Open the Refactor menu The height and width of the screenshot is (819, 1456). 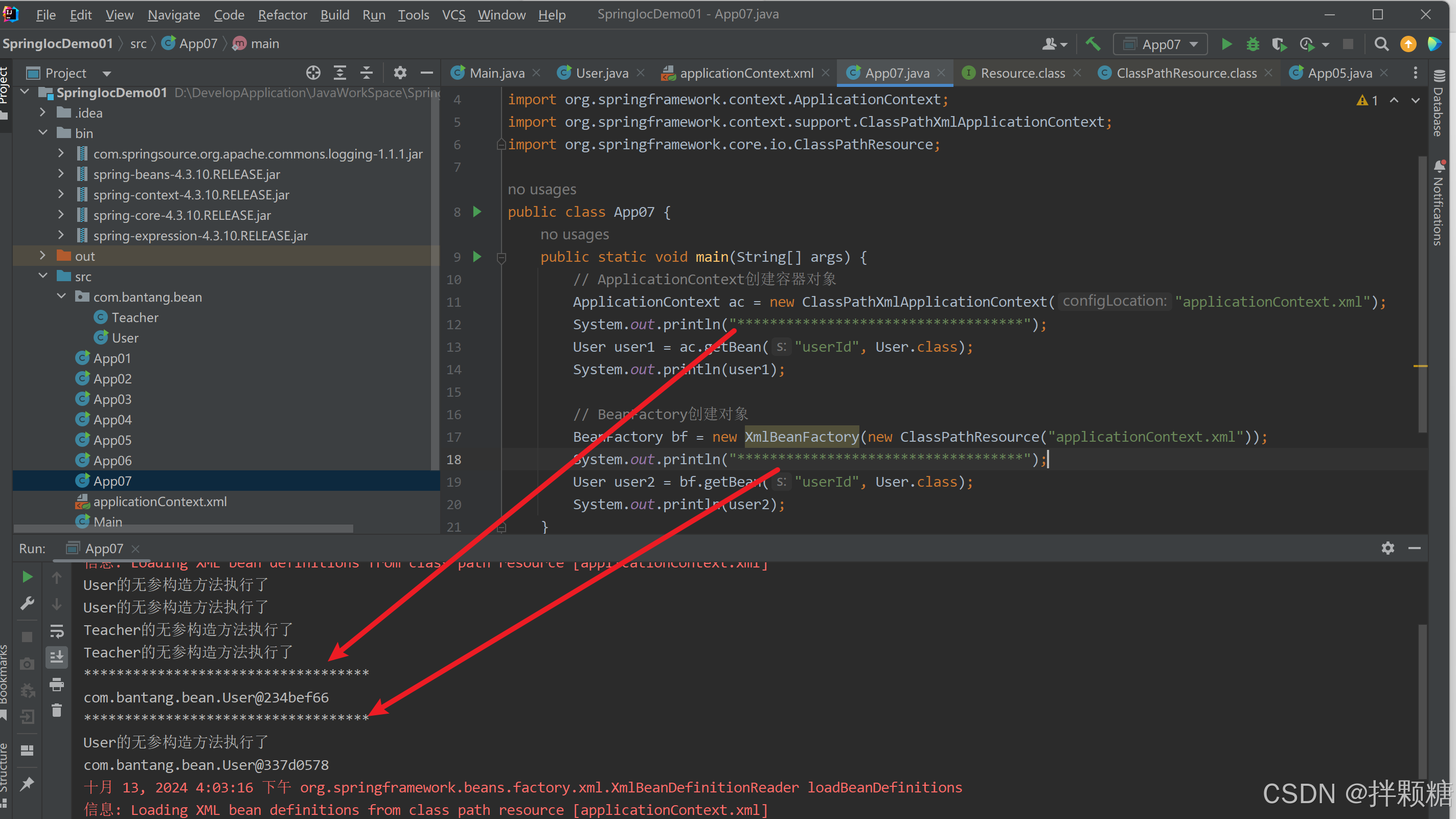click(x=282, y=15)
